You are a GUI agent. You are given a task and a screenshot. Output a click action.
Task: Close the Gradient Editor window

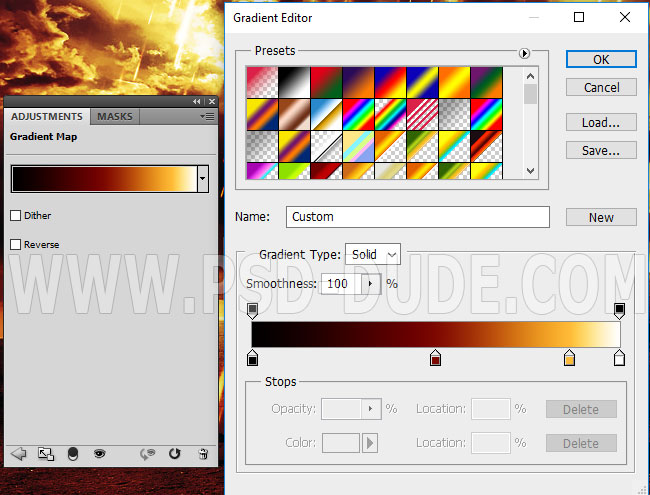tap(625, 17)
